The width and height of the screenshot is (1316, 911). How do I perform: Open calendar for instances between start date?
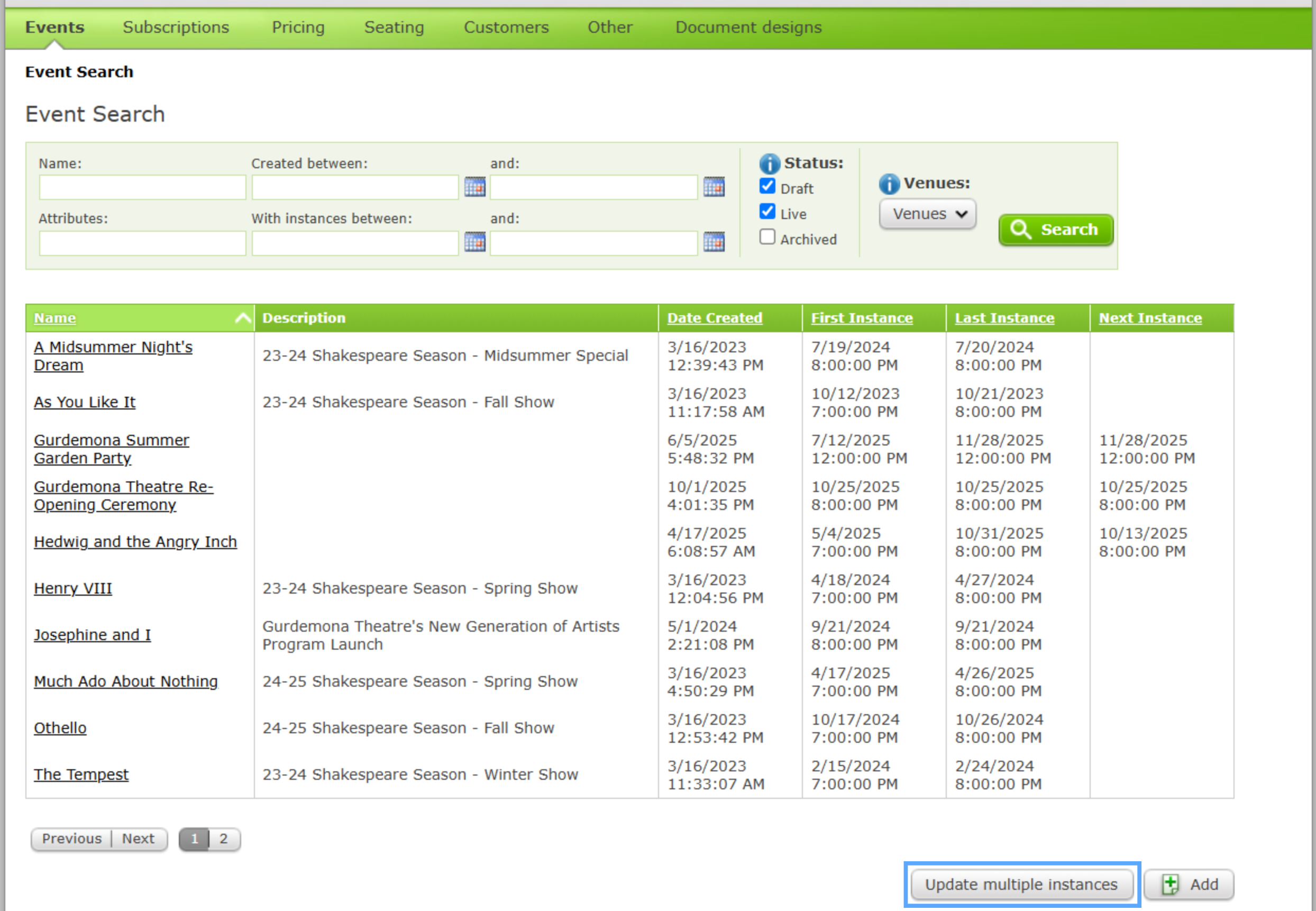point(474,242)
